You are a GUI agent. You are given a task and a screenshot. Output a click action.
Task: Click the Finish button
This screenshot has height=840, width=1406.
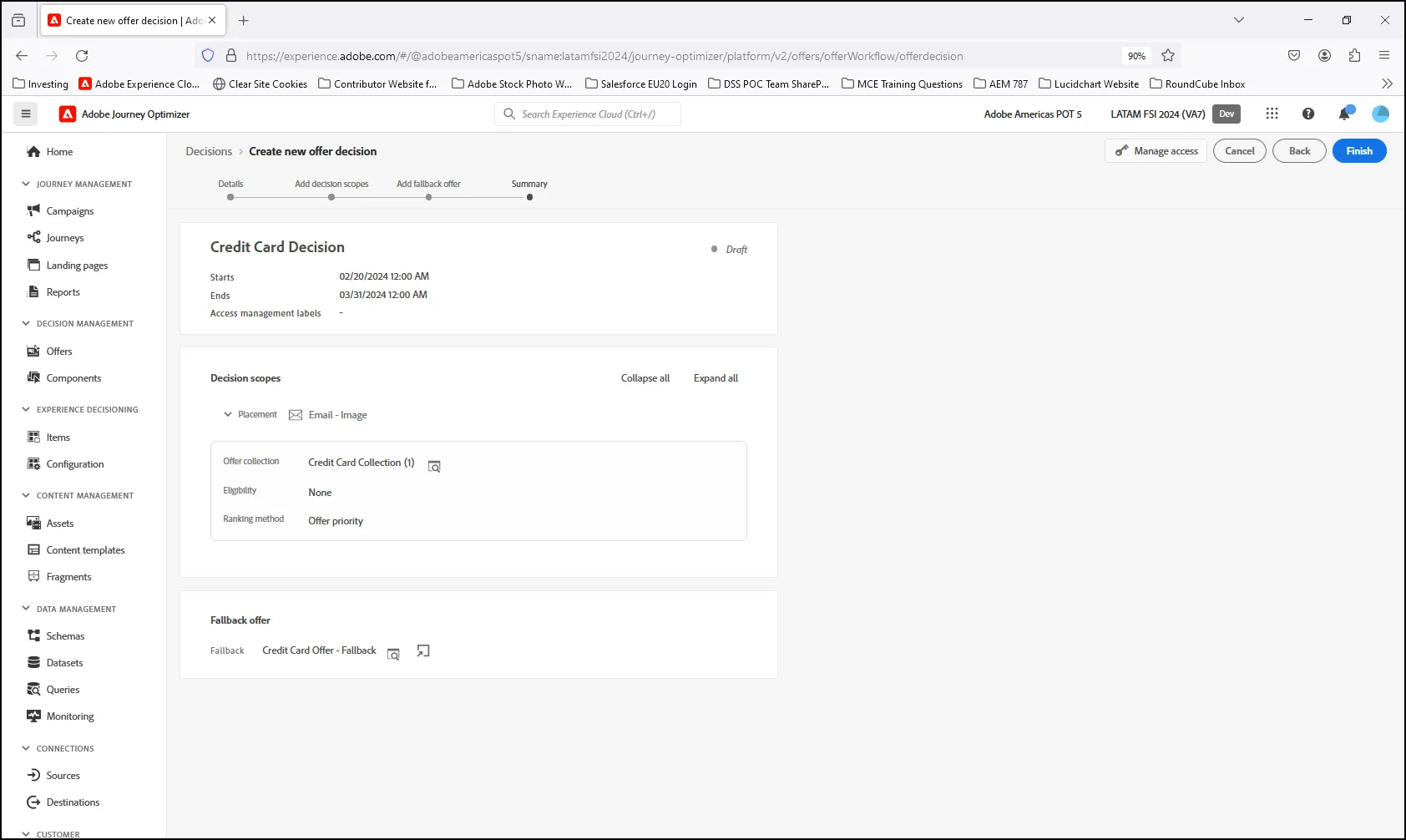pyautogui.click(x=1359, y=151)
